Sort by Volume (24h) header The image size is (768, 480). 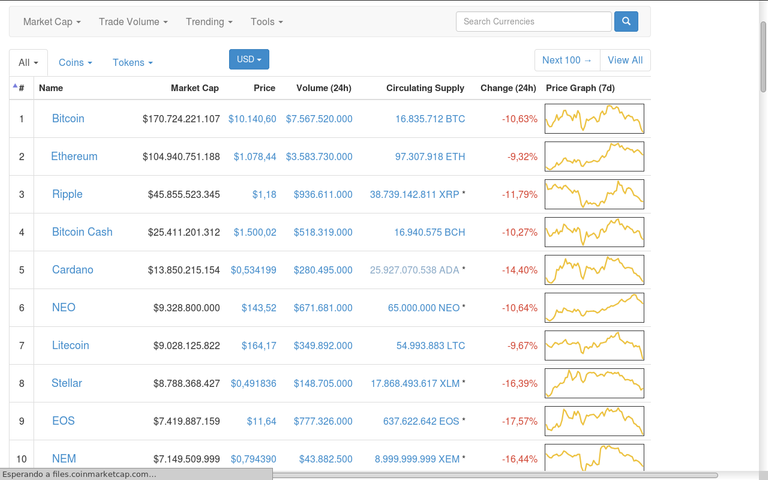point(324,88)
